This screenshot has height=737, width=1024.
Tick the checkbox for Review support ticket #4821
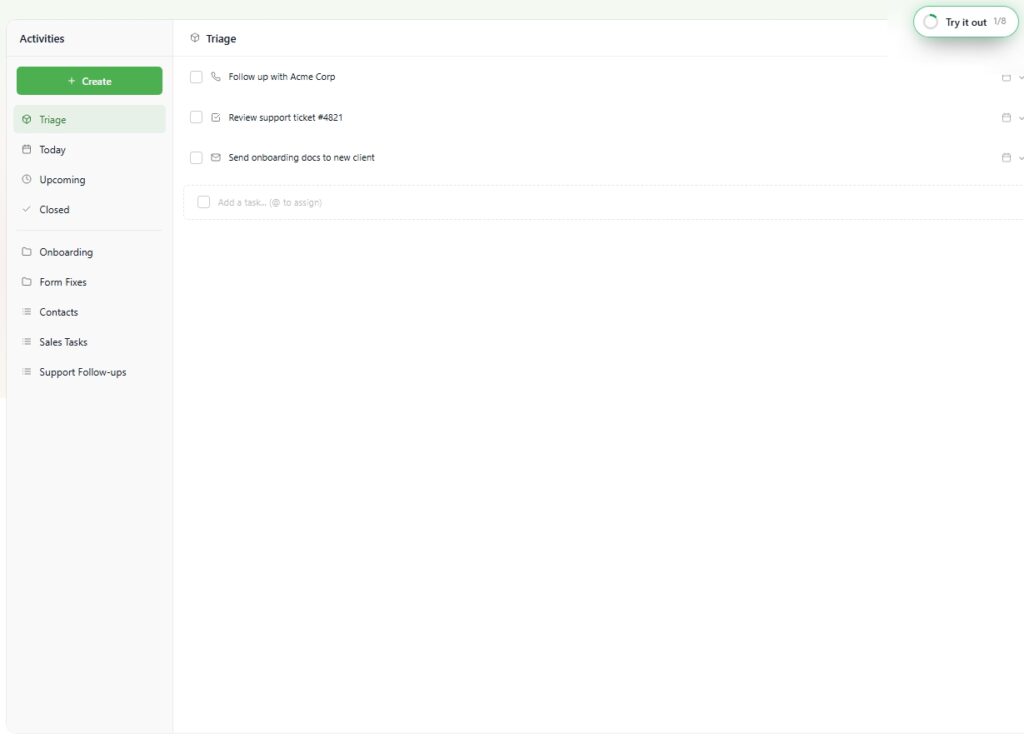(196, 118)
